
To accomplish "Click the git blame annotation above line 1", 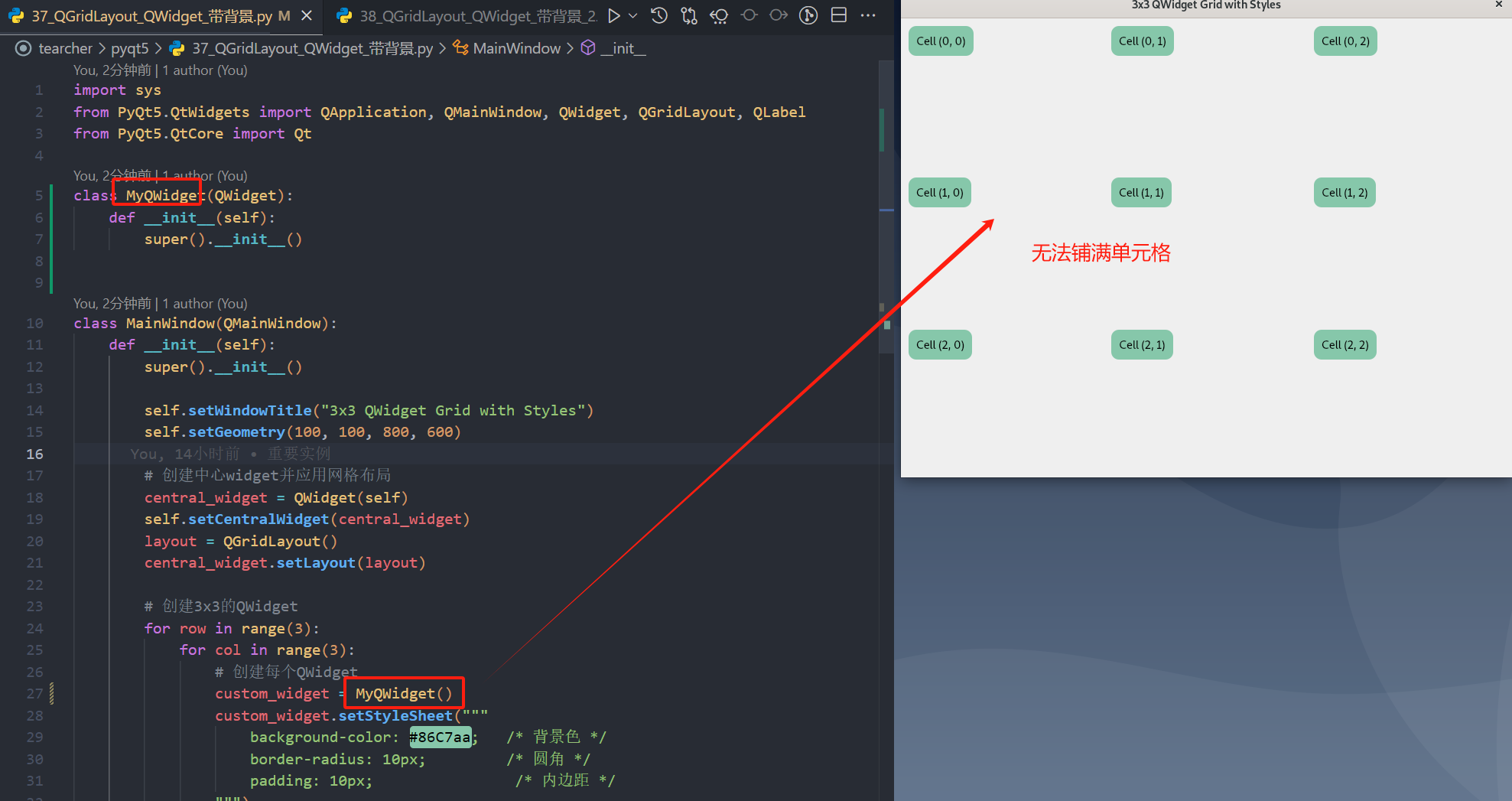I will [161, 70].
